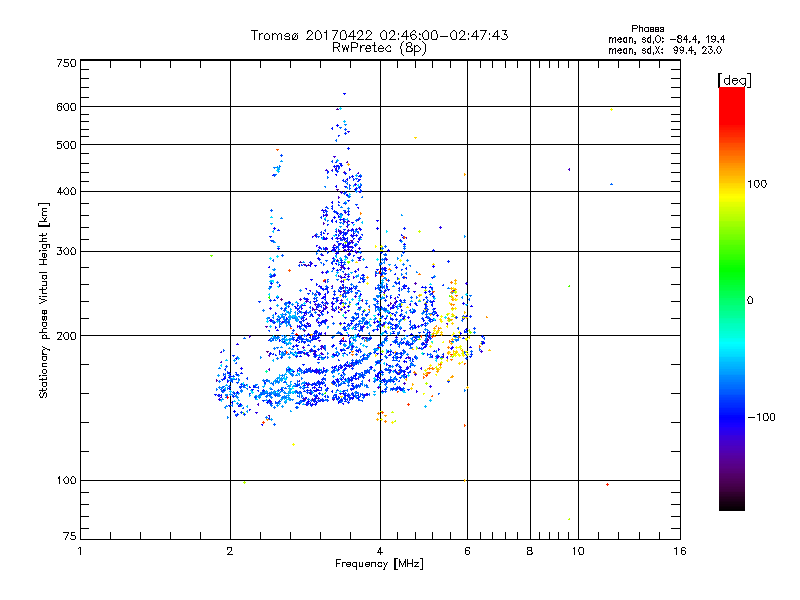800x600 pixels.
Task: Click the red data point near 100 km
Action: coord(607,484)
